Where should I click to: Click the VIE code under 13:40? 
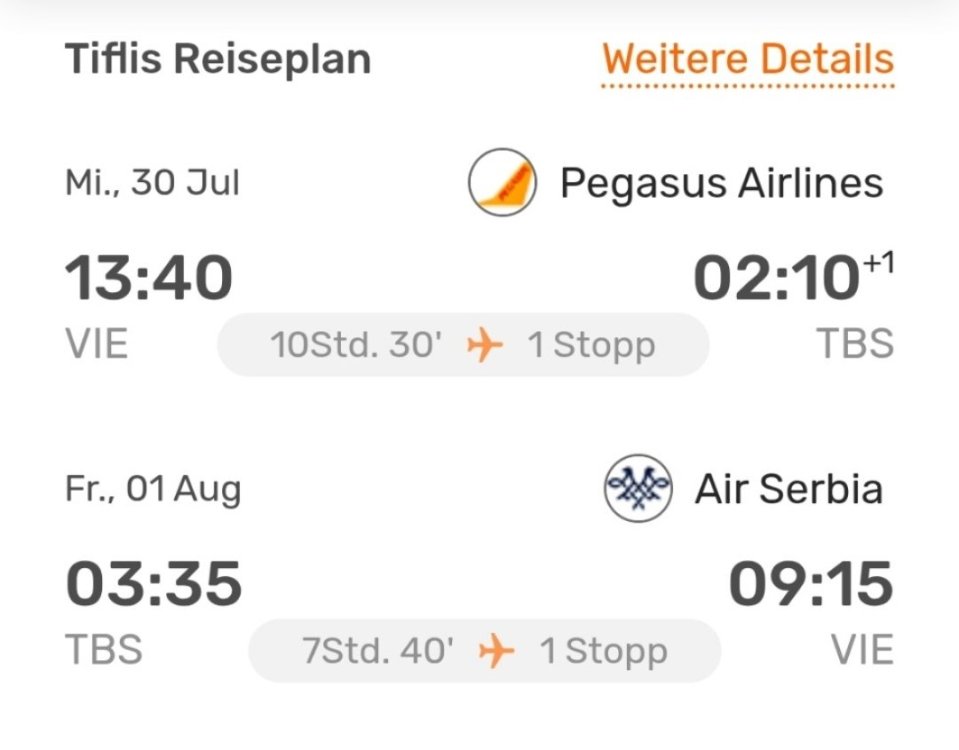(x=97, y=344)
